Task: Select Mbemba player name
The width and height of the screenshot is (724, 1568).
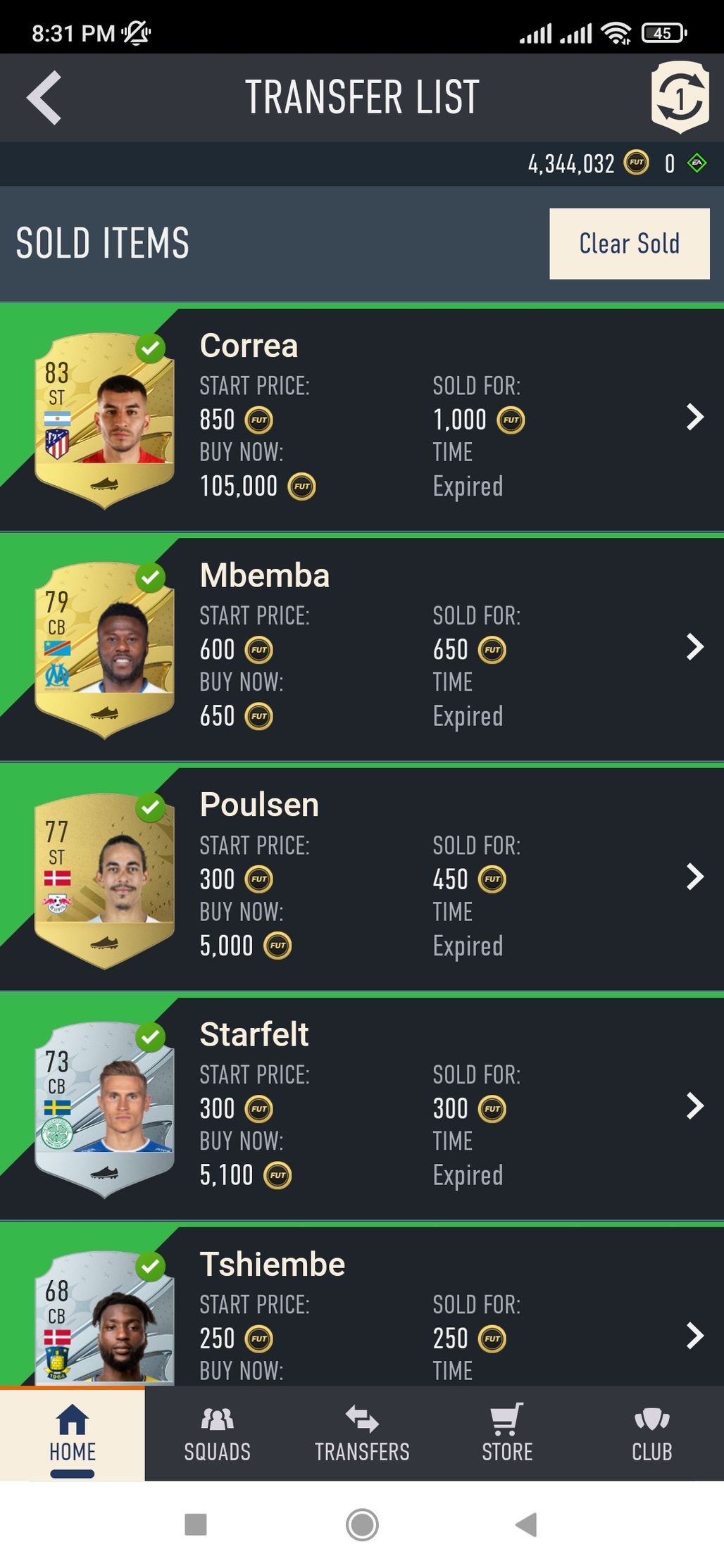Action: (x=265, y=575)
